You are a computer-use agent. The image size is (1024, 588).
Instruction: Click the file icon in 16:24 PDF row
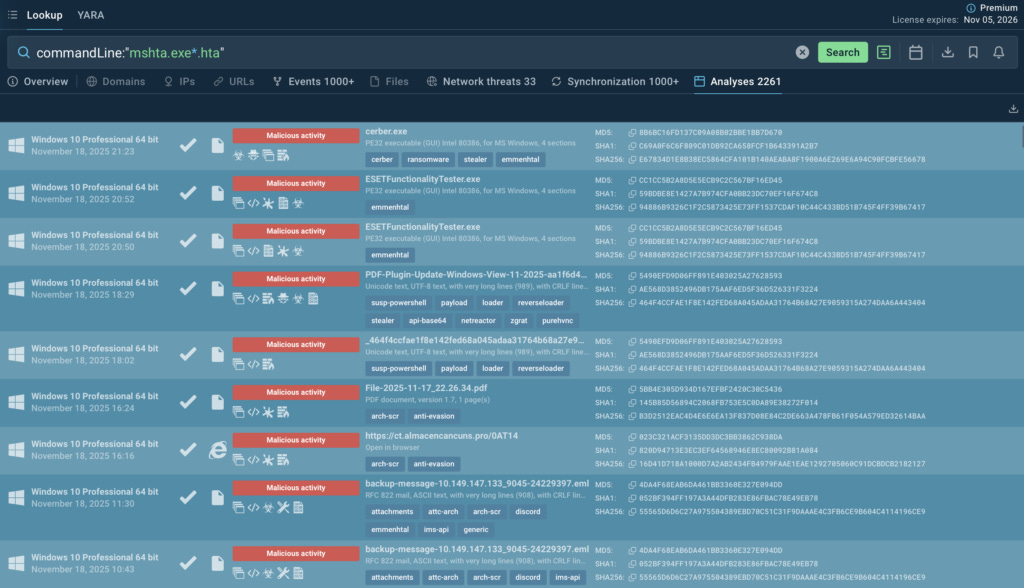[x=217, y=402]
